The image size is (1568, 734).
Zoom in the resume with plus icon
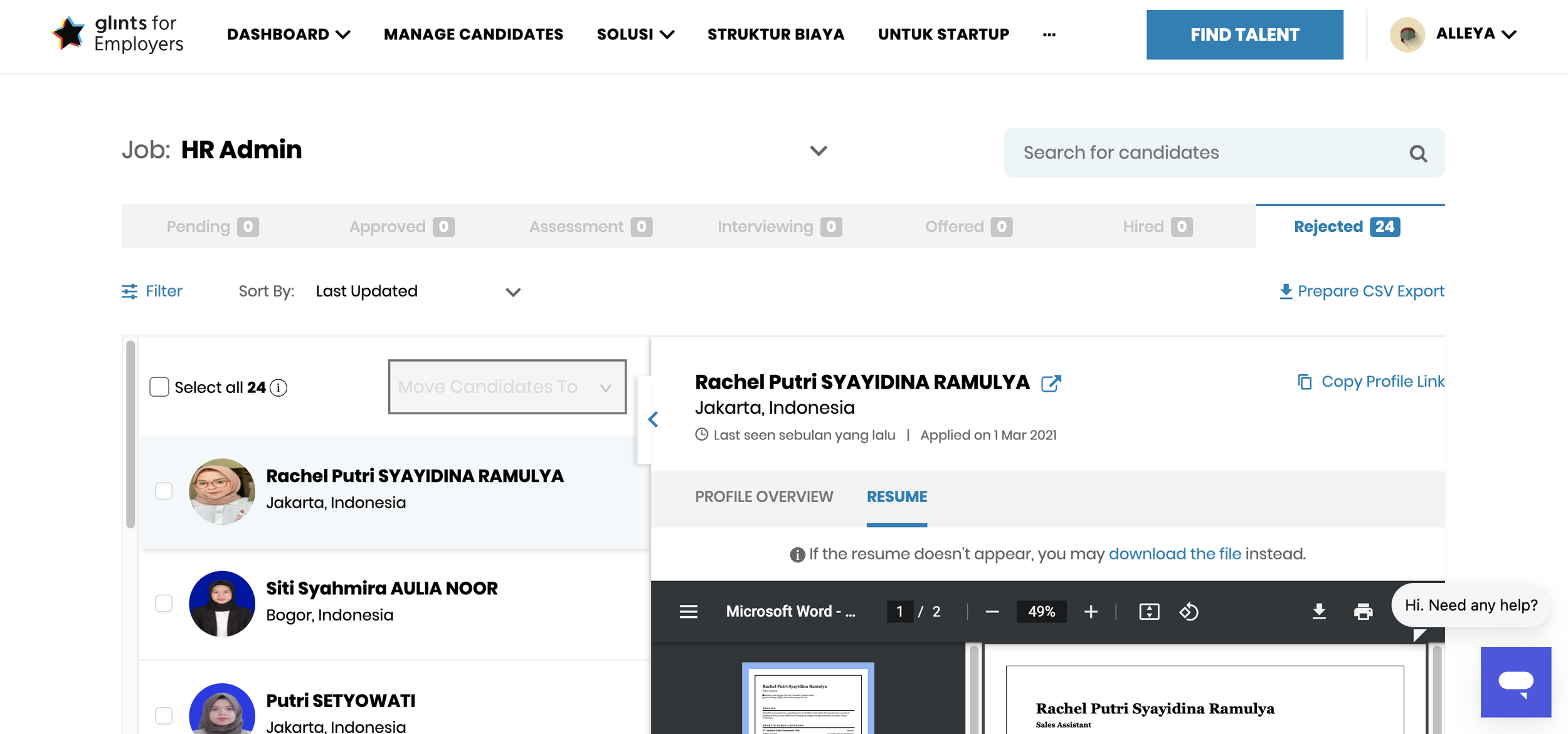tap(1091, 611)
